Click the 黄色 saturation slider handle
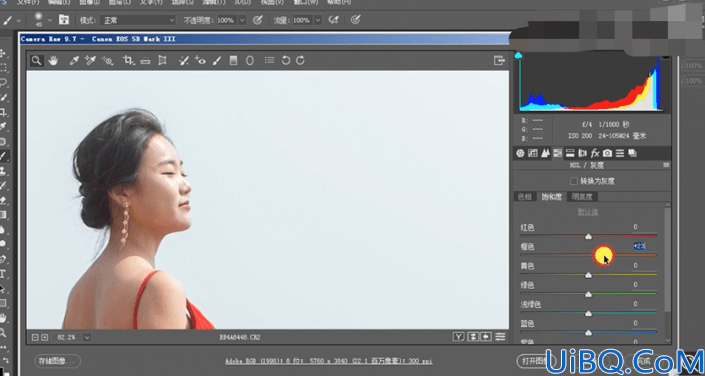 point(588,275)
